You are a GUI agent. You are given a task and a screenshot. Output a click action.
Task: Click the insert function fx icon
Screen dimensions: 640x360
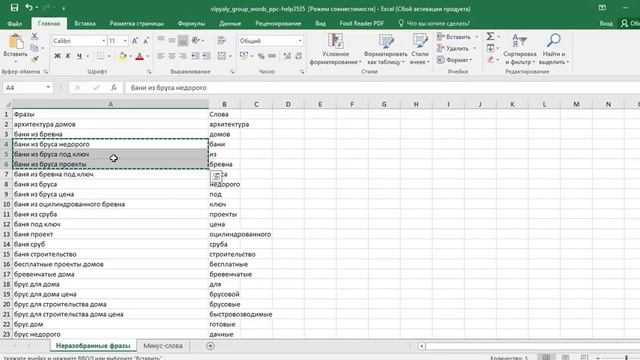(114, 87)
